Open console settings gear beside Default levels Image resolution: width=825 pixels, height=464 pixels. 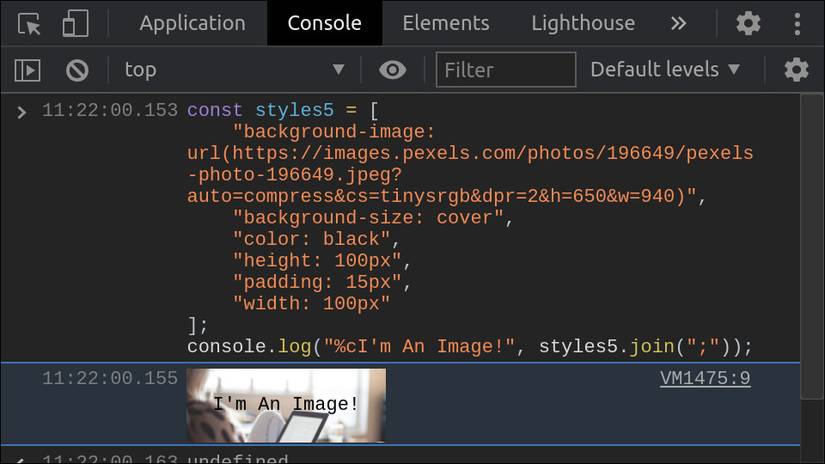pyautogui.click(x=796, y=69)
